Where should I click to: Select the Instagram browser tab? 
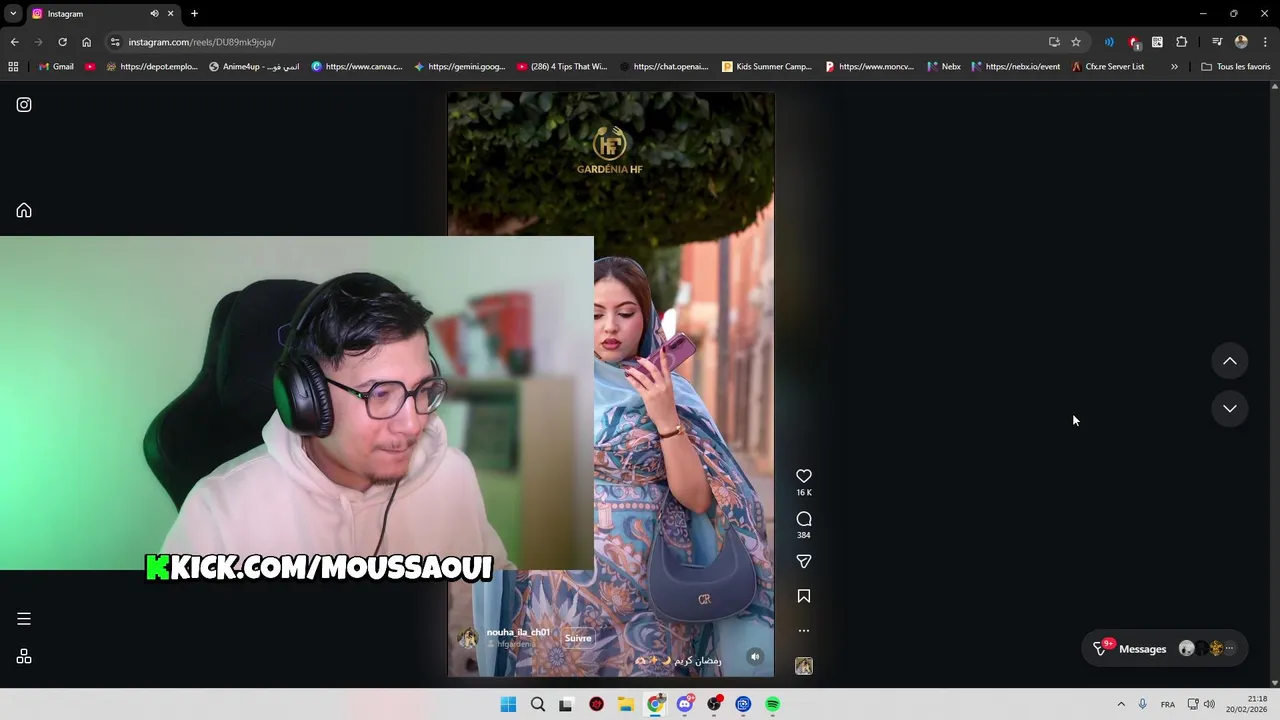pyautogui.click(x=104, y=14)
